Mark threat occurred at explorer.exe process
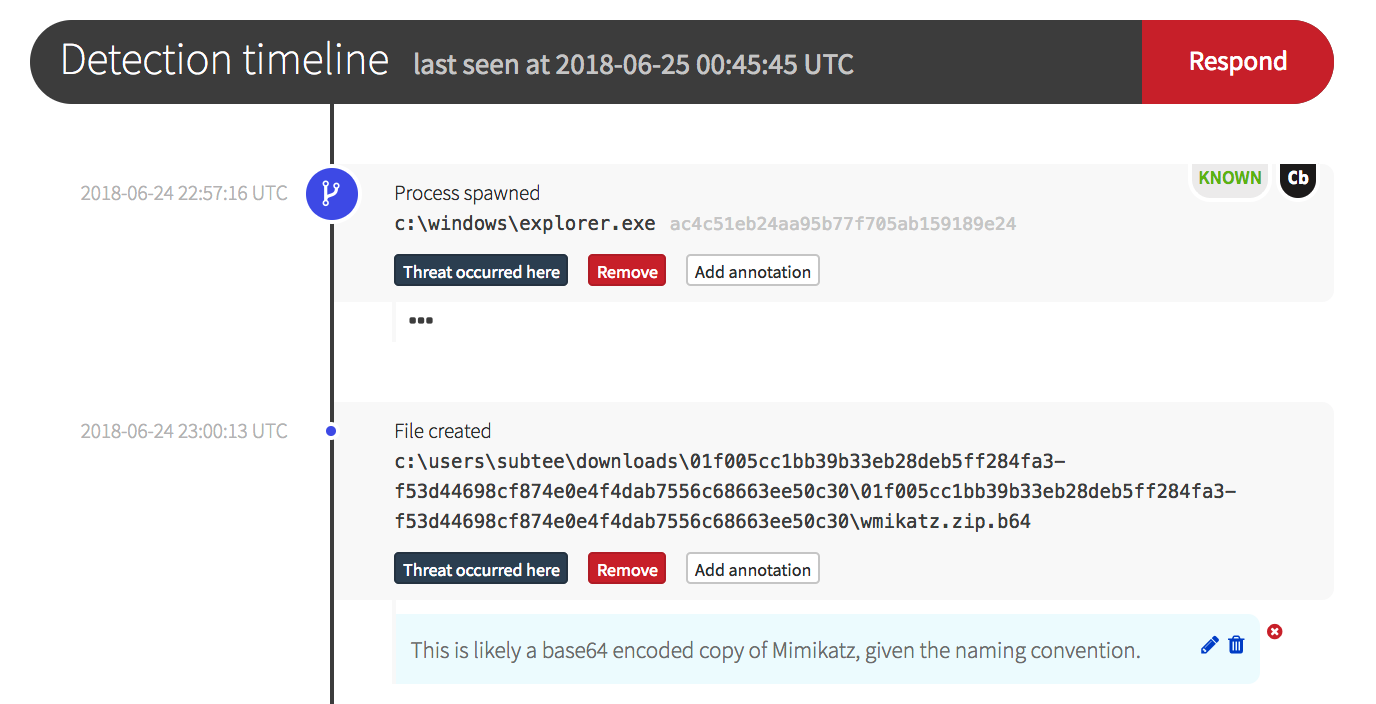1376x704 pixels. tap(481, 272)
